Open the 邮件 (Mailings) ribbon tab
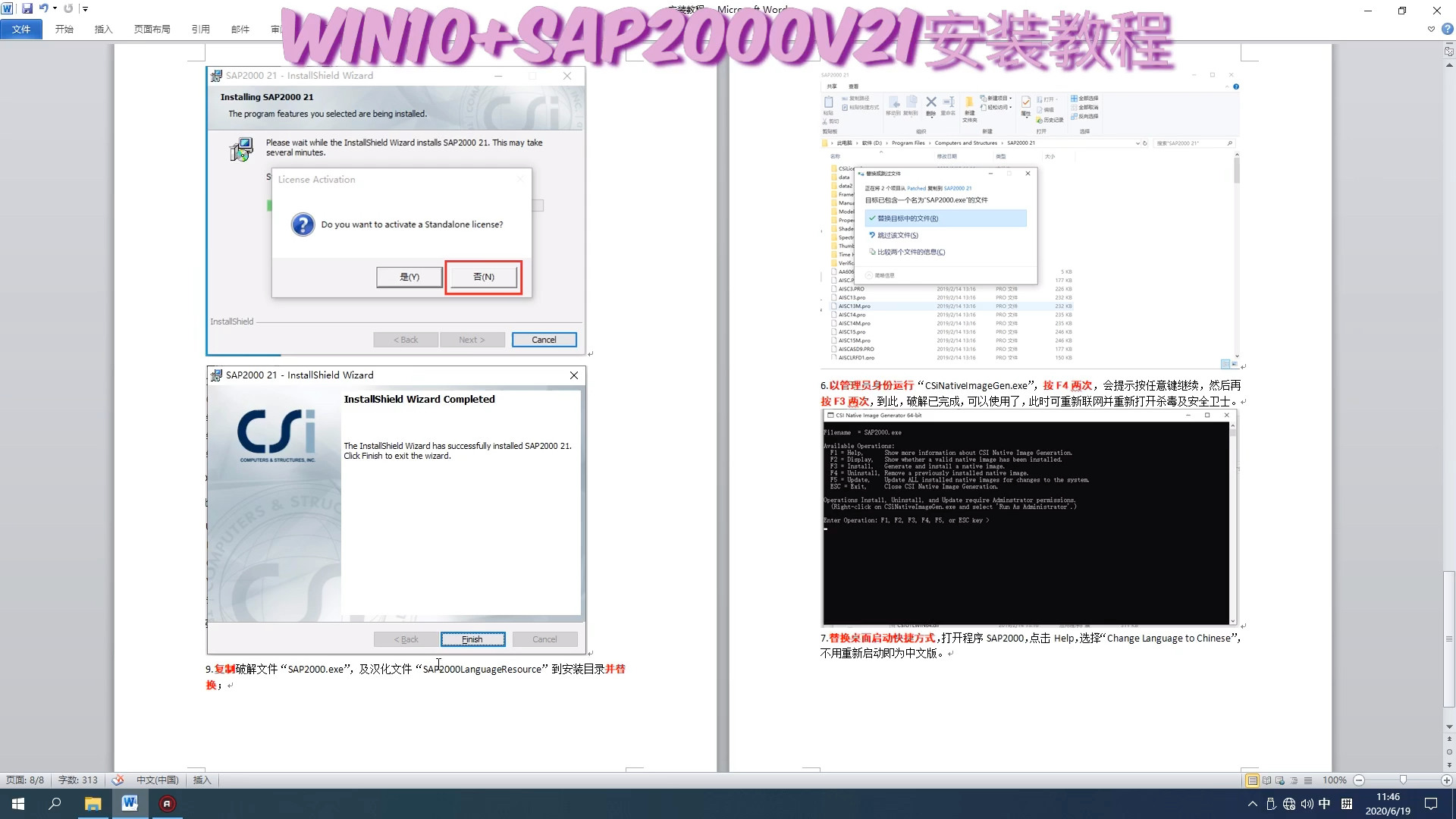 [x=240, y=29]
